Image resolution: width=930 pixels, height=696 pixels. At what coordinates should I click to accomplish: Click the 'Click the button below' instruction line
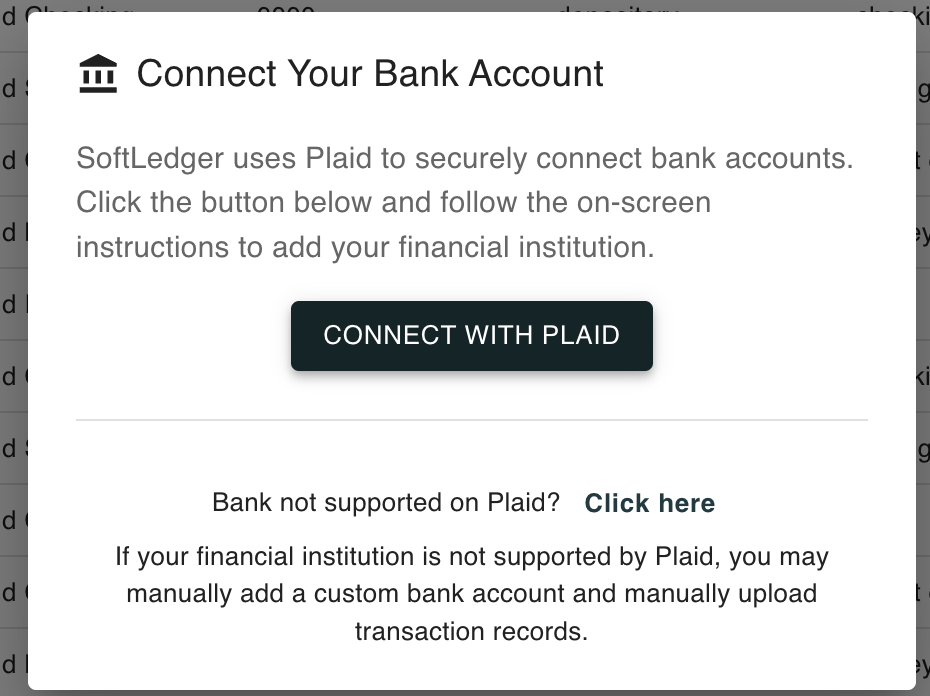click(393, 202)
